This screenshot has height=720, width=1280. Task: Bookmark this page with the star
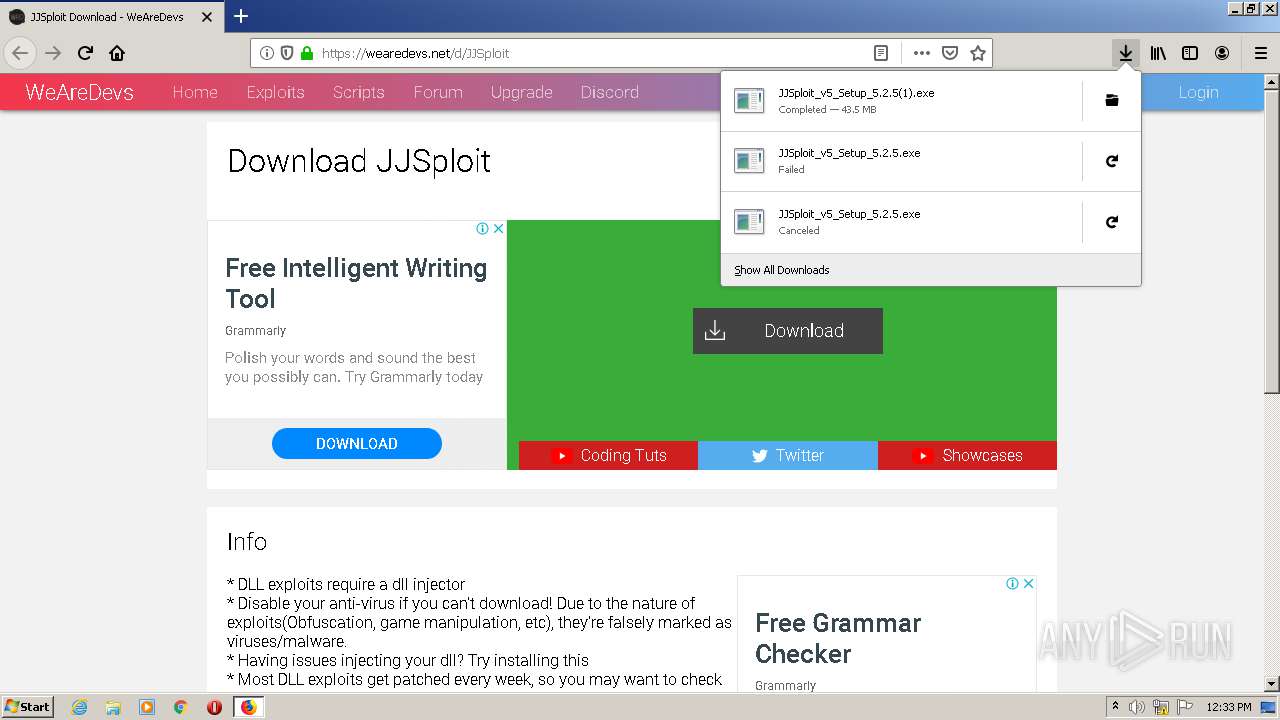tap(978, 53)
